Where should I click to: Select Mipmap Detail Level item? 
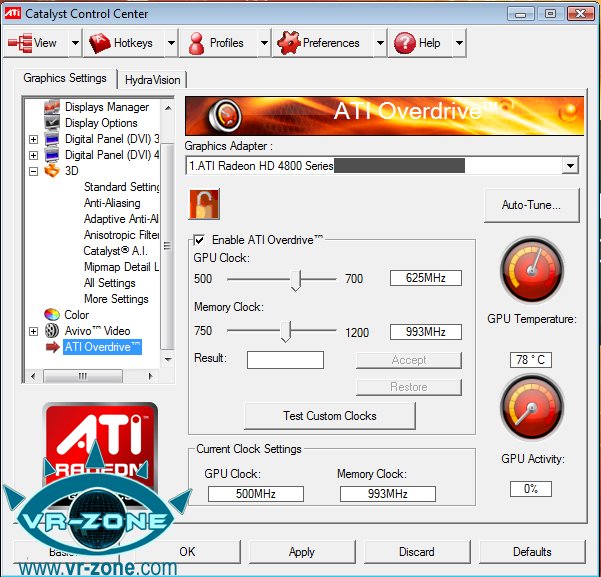[x=121, y=267]
